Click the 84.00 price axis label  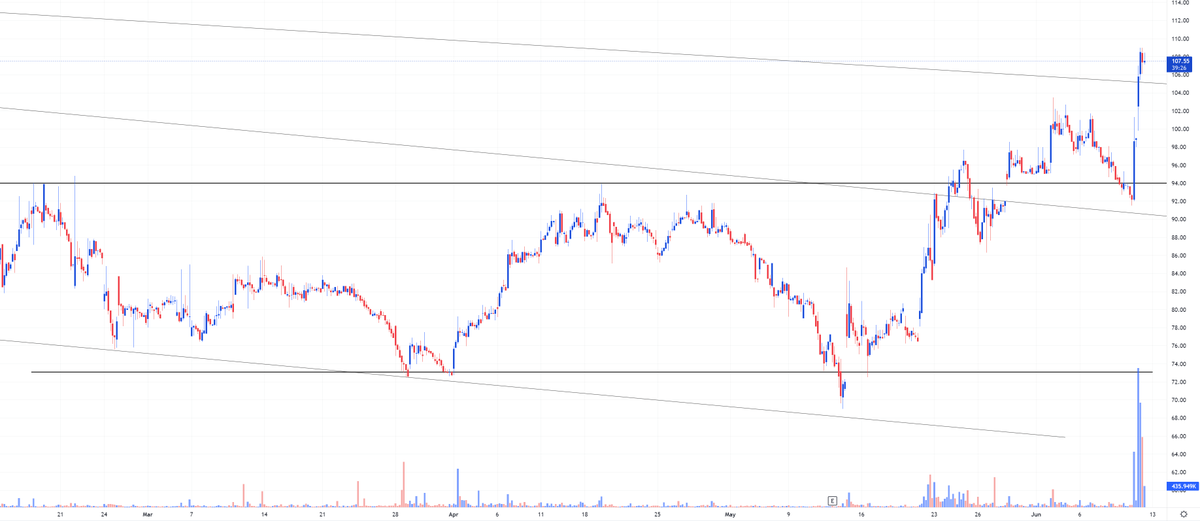tap(1177, 273)
